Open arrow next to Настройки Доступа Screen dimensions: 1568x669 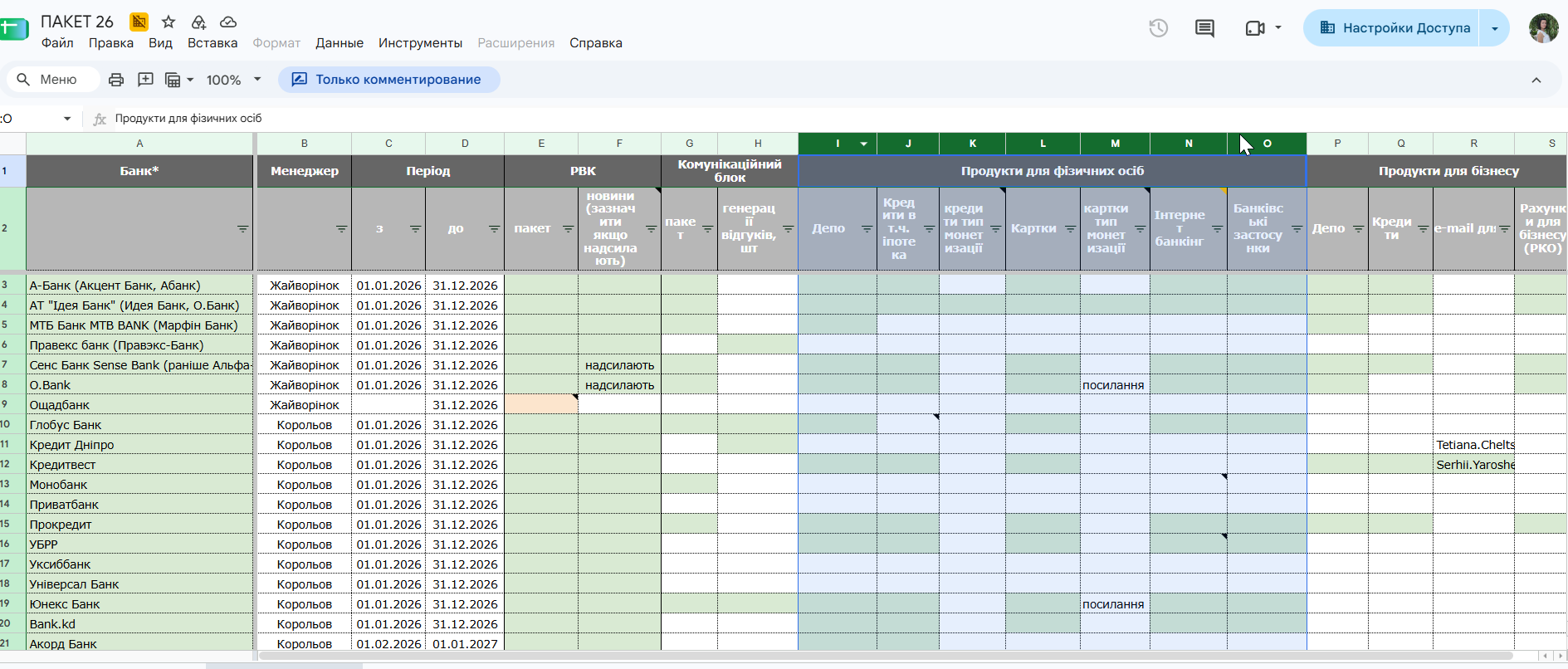coord(1495,28)
